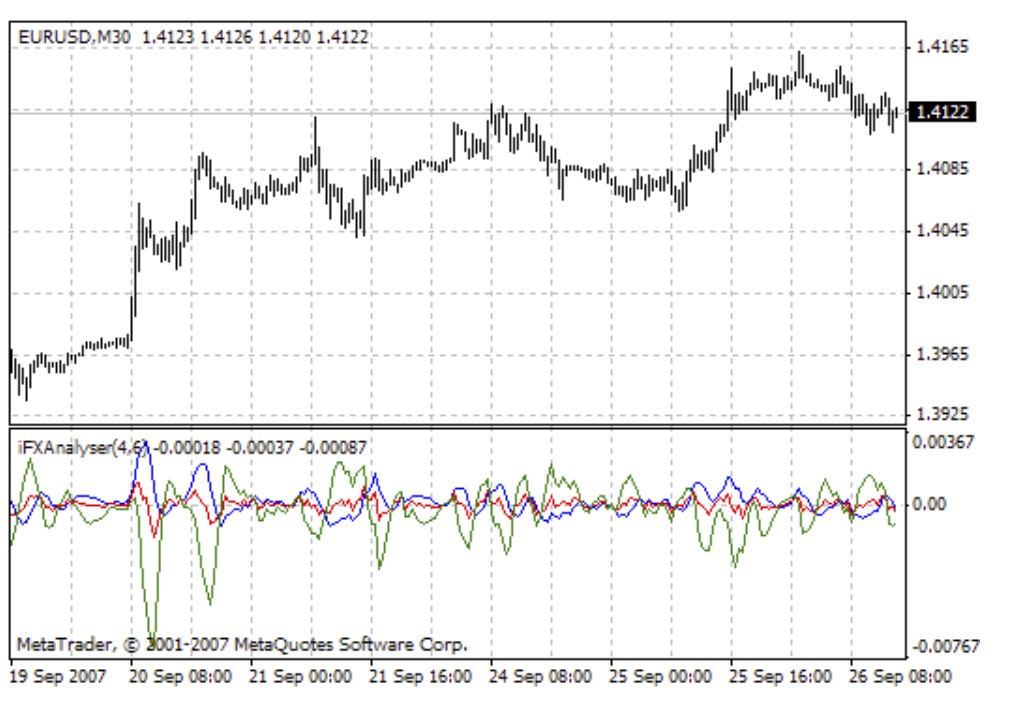Select price axis label 1.4165
This screenshot has height=714, width=1012.
coord(942,46)
